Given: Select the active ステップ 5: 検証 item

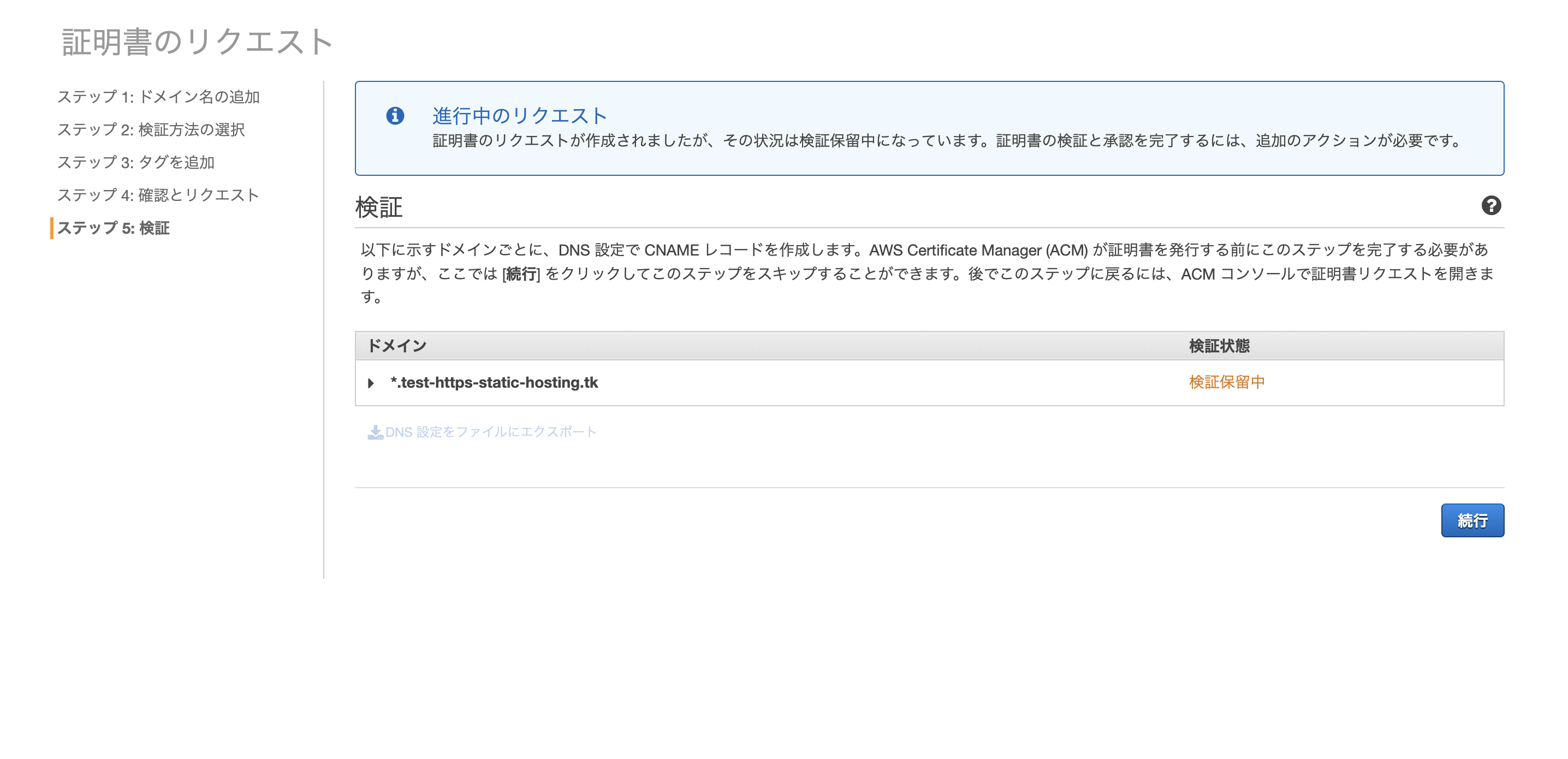Looking at the screenshot, I should click(113, 228).
